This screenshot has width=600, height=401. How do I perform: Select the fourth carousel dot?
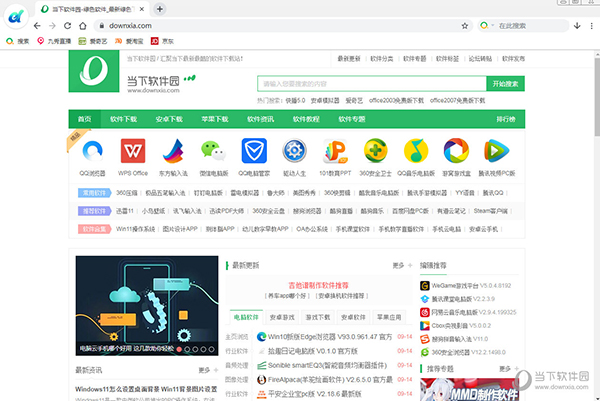203,349
